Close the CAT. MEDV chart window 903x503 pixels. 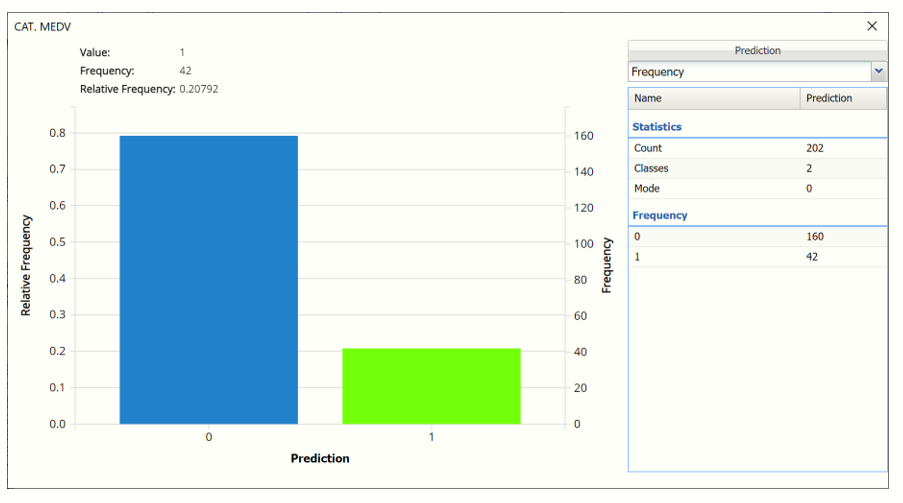click(872, 26)
